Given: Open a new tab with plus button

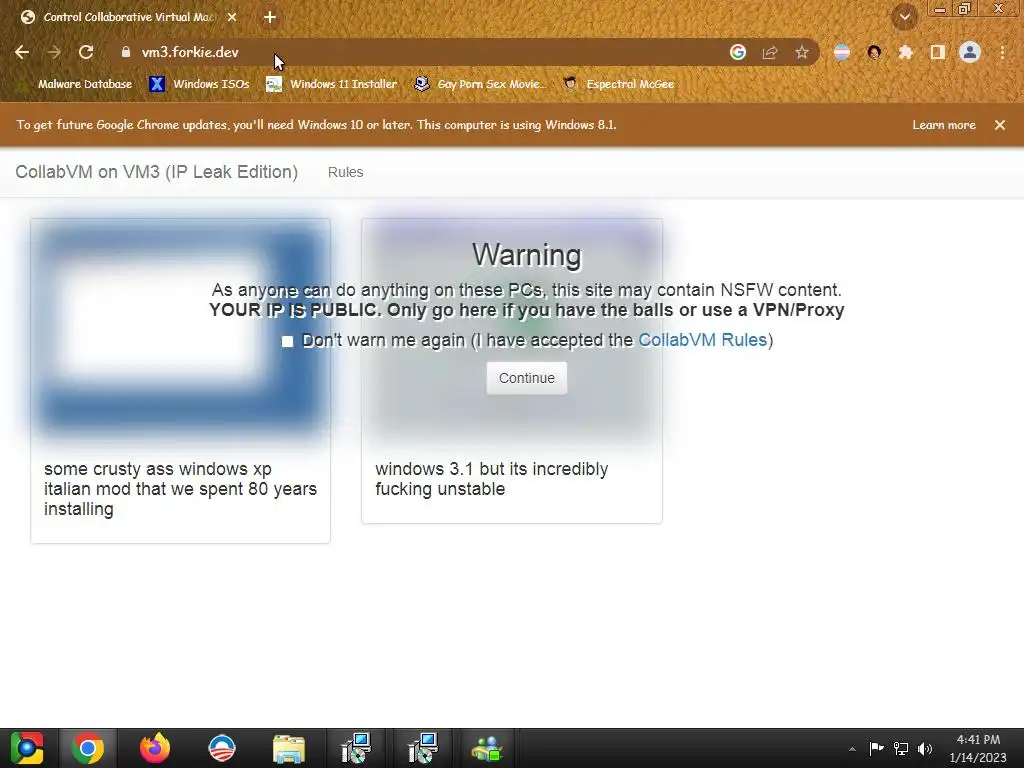Looking at the screenshot, I should click(x=270, y=17).
